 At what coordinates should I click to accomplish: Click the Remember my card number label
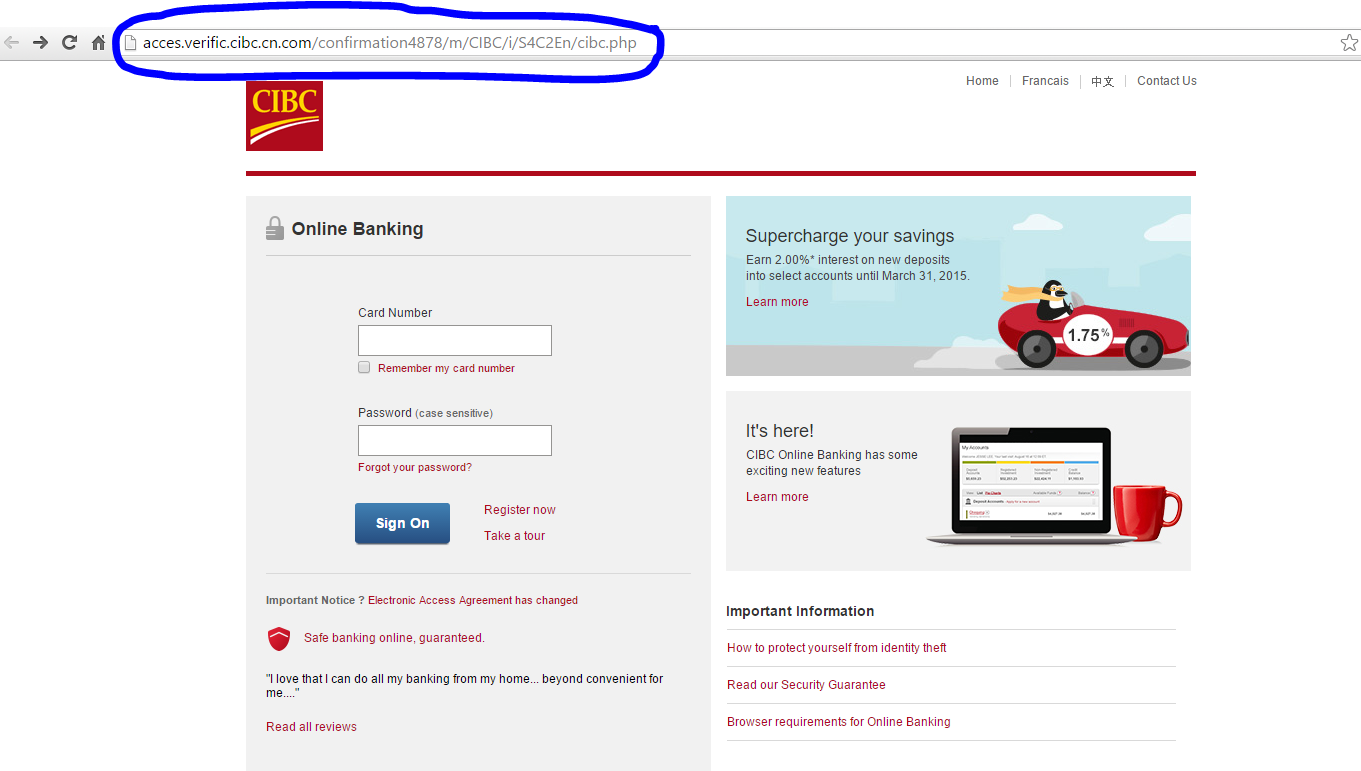[x=446, y=368]
